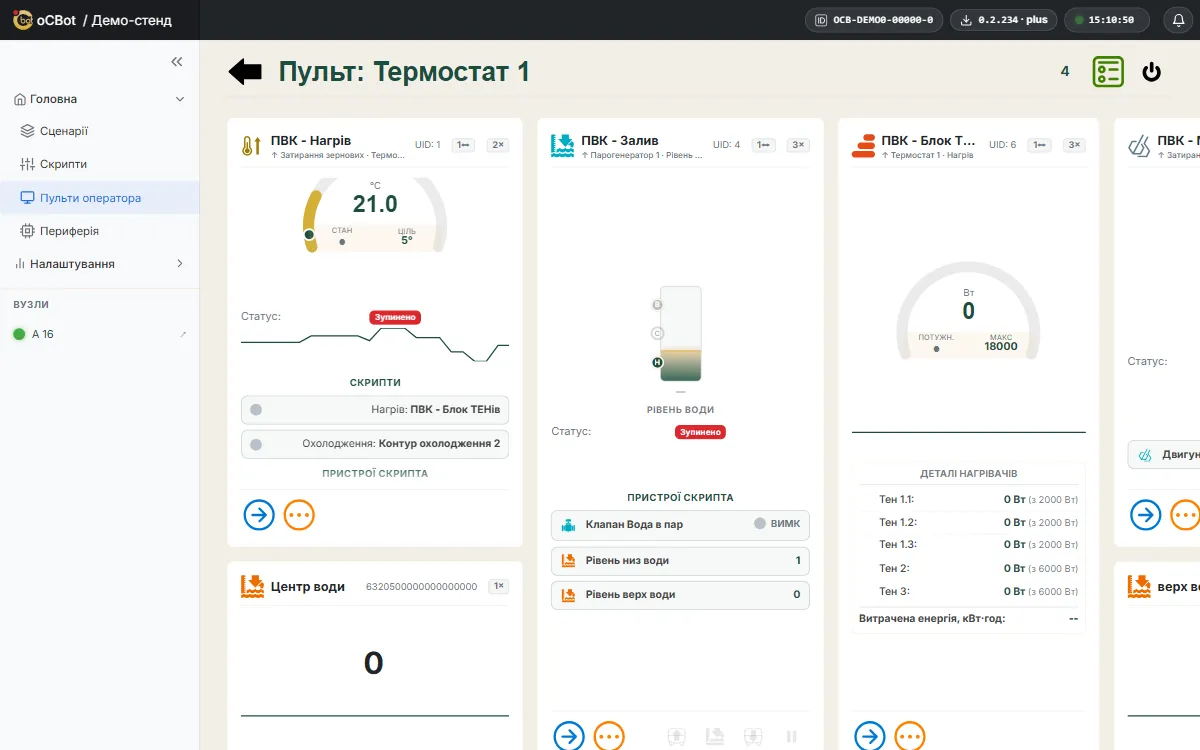Screen dimensions: 1200x750
Task: Click the thermometer icon of ПВК - Нагрів
Action: tap(250, 146)
